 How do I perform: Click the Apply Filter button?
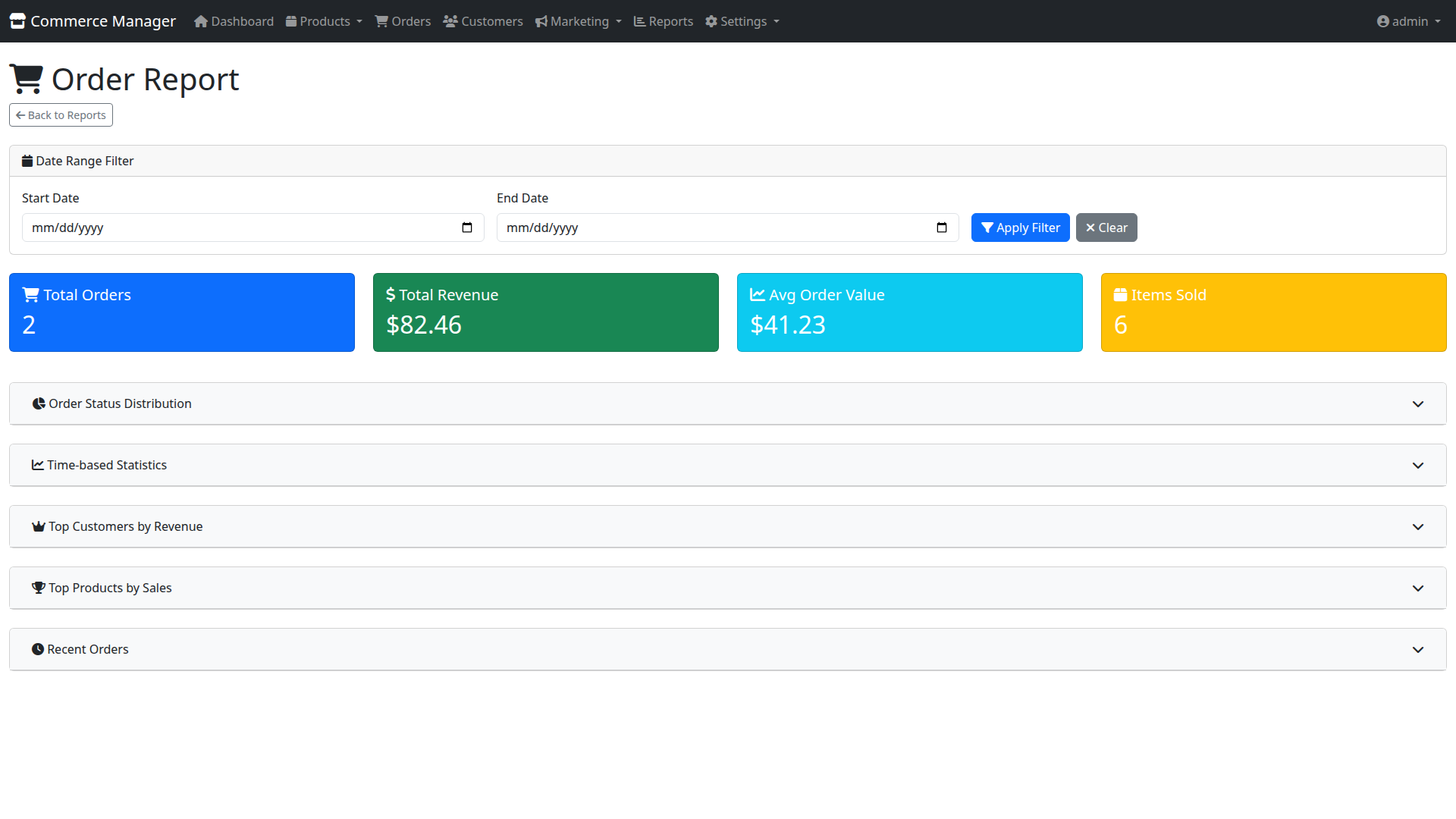[1020, 227]
